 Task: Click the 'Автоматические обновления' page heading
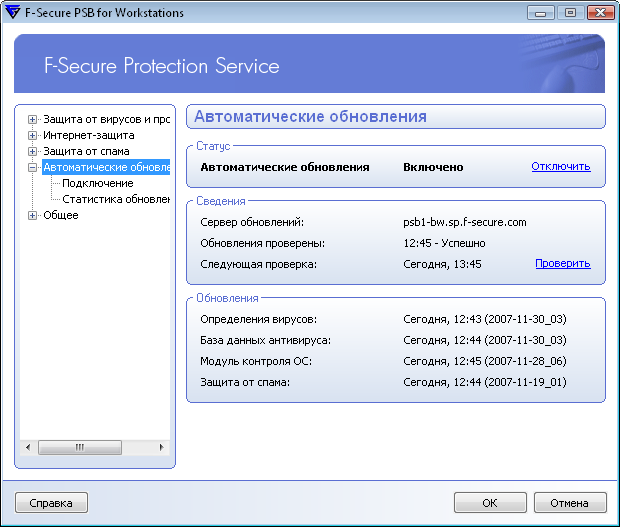(310, 117)
